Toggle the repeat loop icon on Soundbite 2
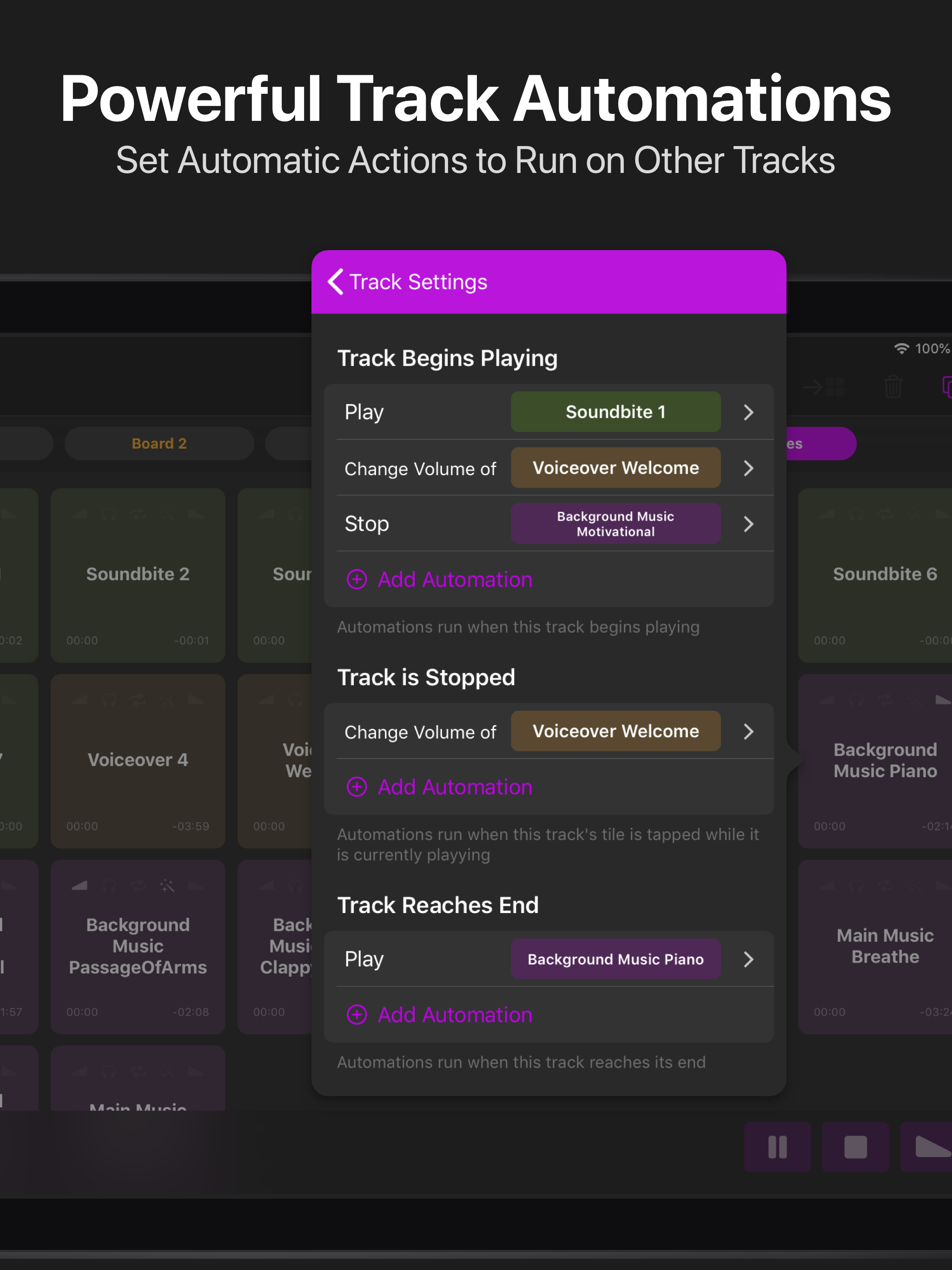This screenshot has width=952, height=1270. [x=138, y=515]
